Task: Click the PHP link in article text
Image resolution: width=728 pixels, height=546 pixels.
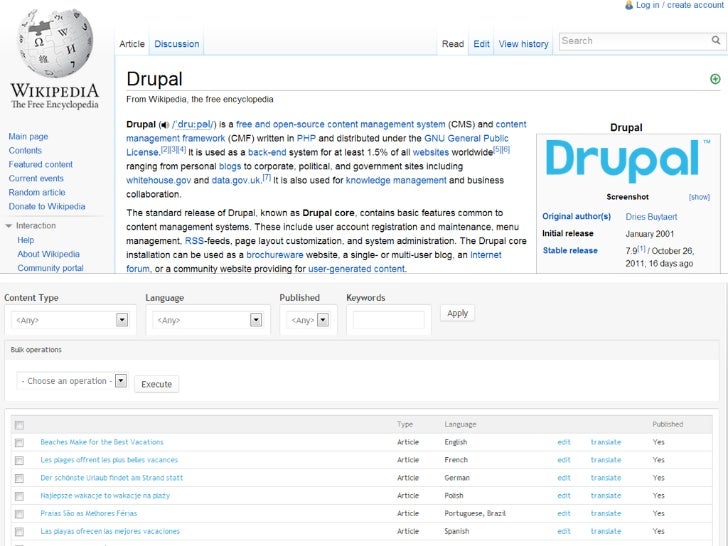Action: [306, 138]
